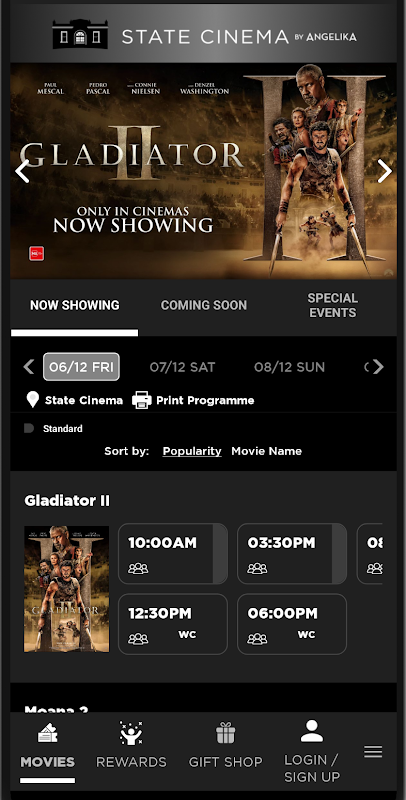Open the hamburger menu
Image resolution: width=406 pixels, height=800 pixels.
(x=373, y=752)
